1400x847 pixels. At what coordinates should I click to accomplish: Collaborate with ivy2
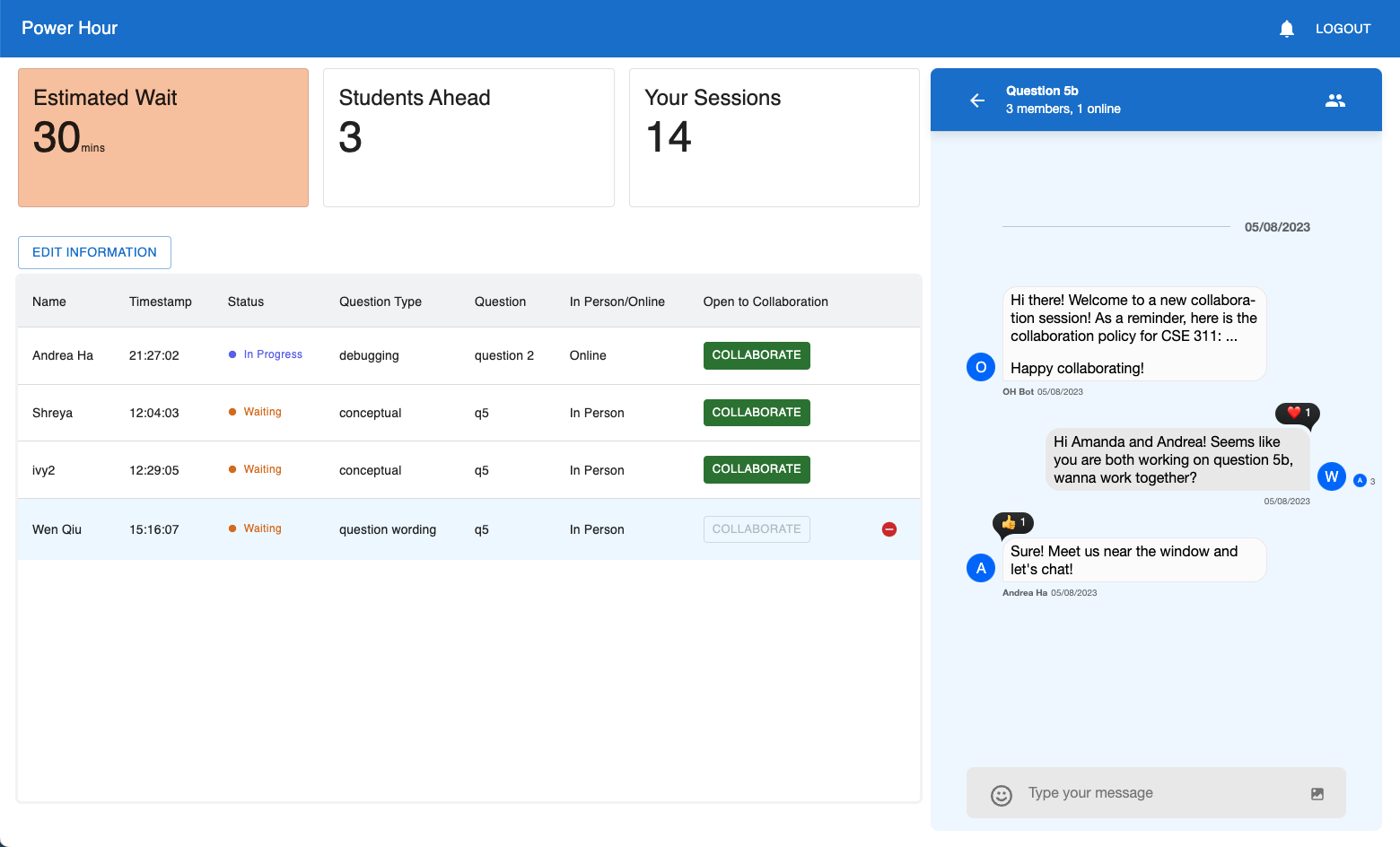click(757, 469)
